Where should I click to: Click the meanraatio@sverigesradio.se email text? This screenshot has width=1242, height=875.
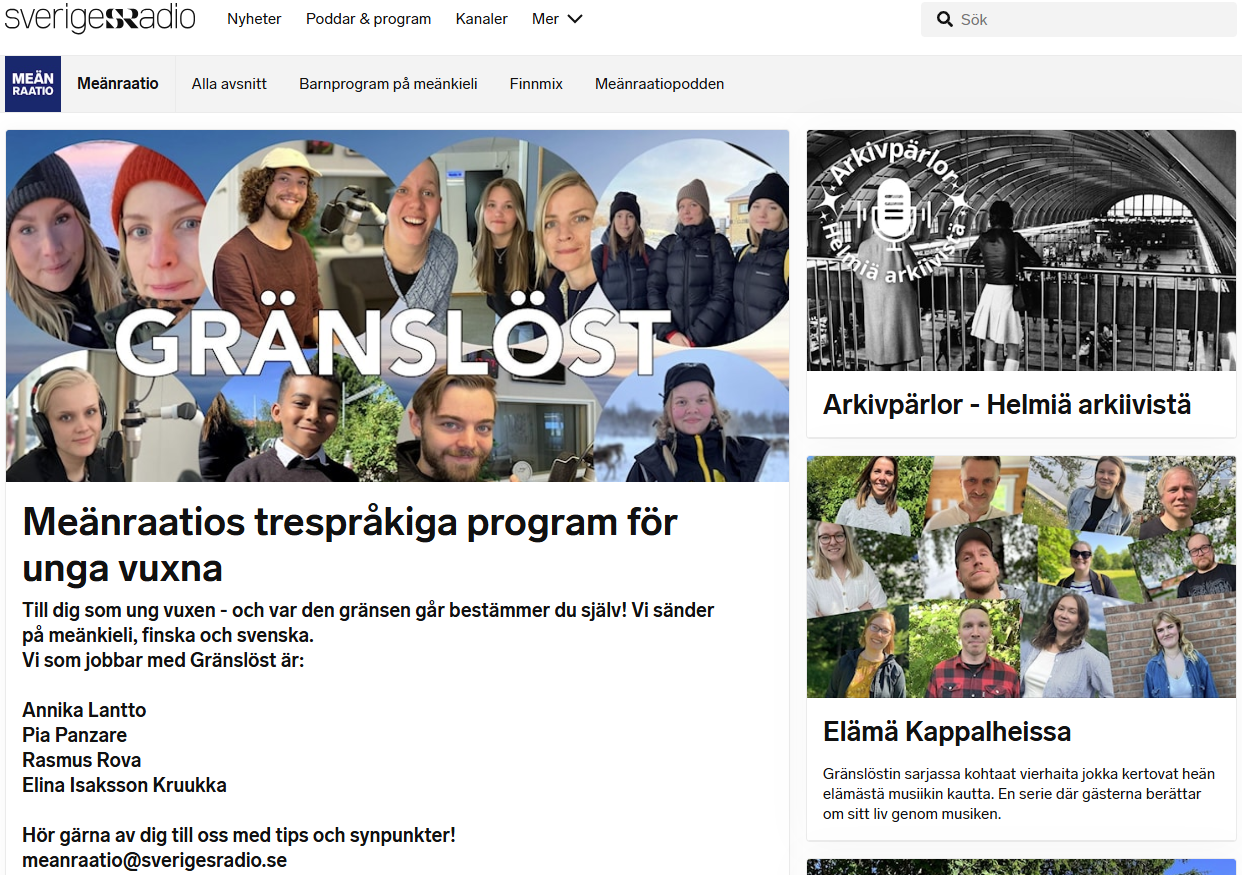tap(154, 860)
